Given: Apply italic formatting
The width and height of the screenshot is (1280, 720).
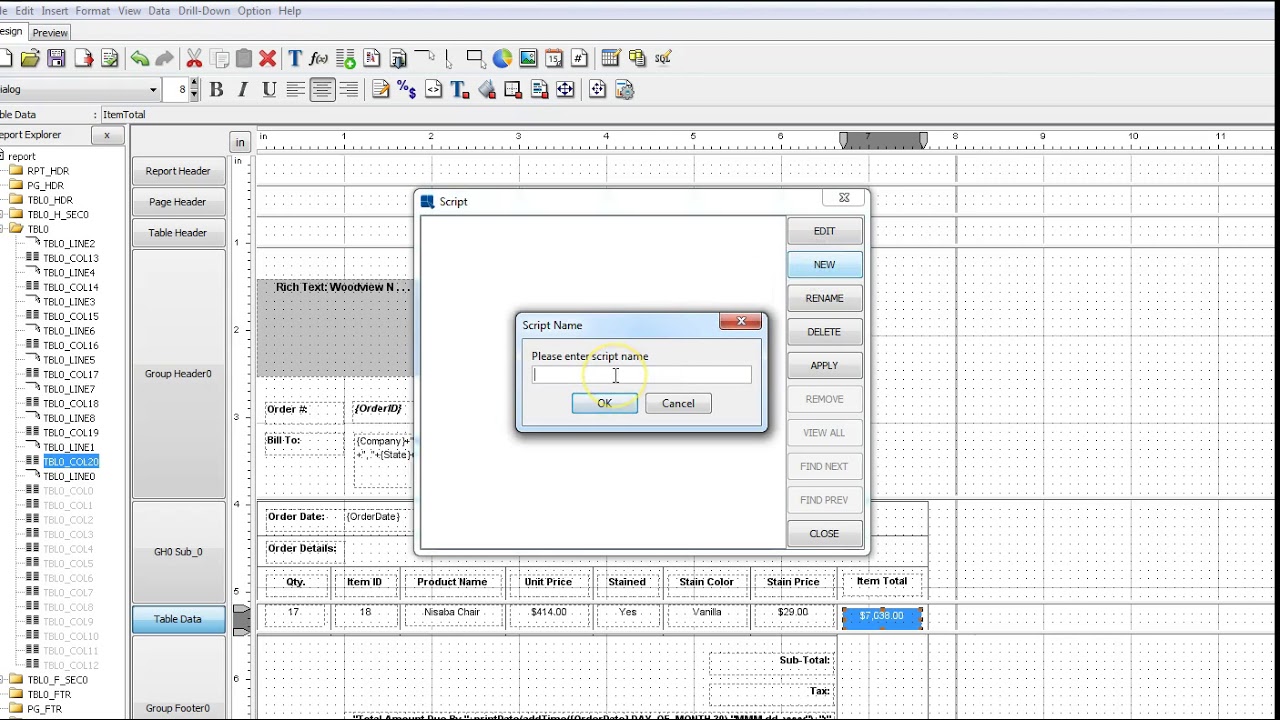Looking at the screenshot, I should click(243, 90).
